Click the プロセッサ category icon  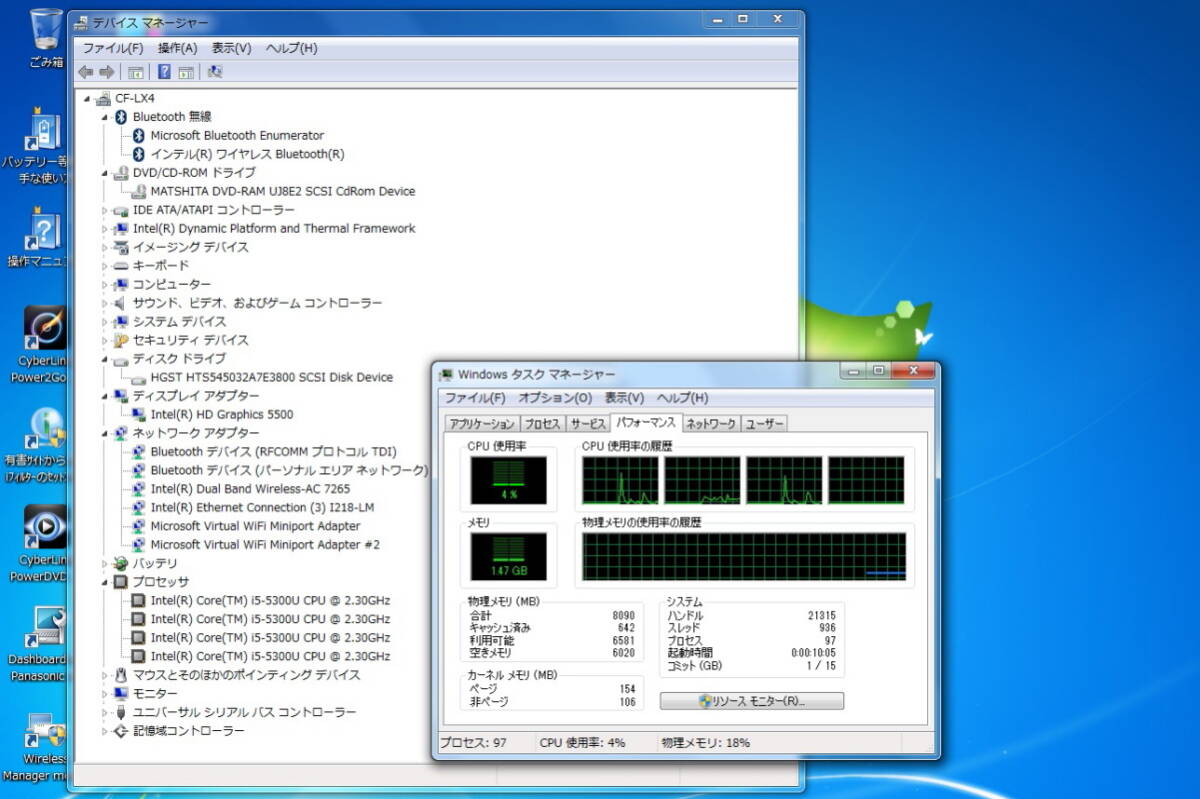coord(121,581)
